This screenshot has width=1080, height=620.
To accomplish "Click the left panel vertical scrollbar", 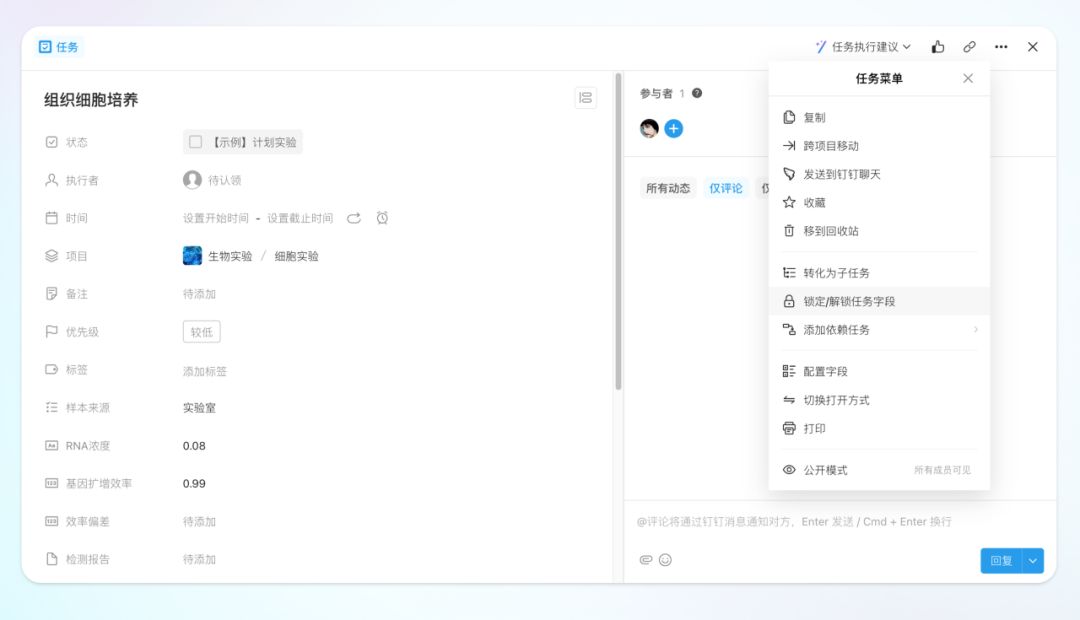I will [x=618, y=231].
